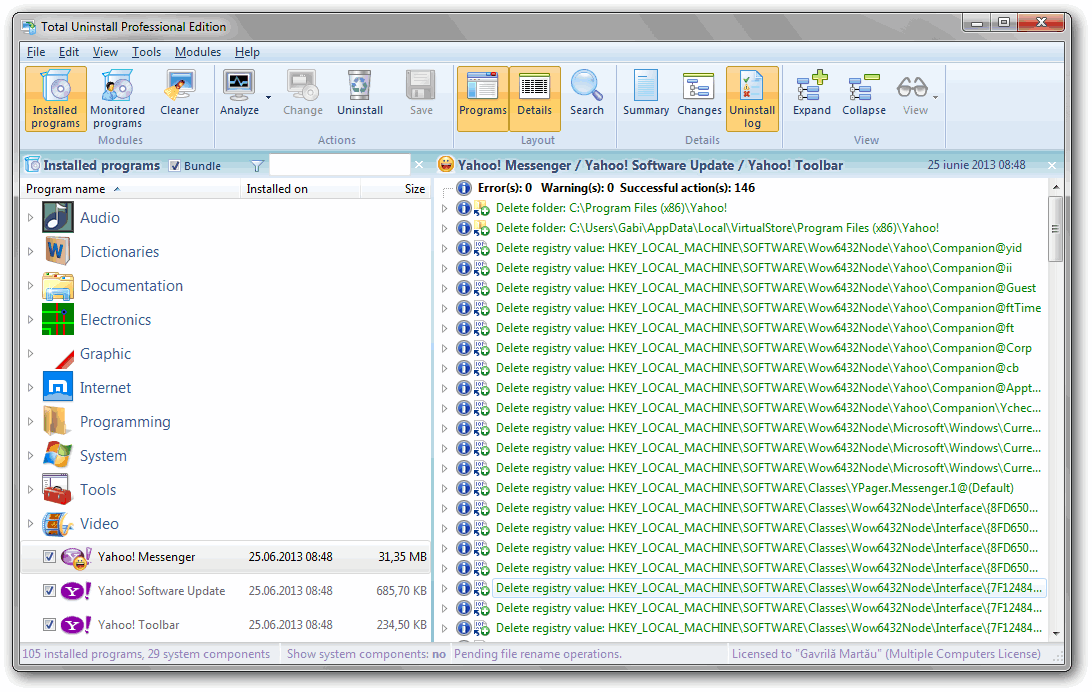Open the Modules menu

click(x=197, y=52)
